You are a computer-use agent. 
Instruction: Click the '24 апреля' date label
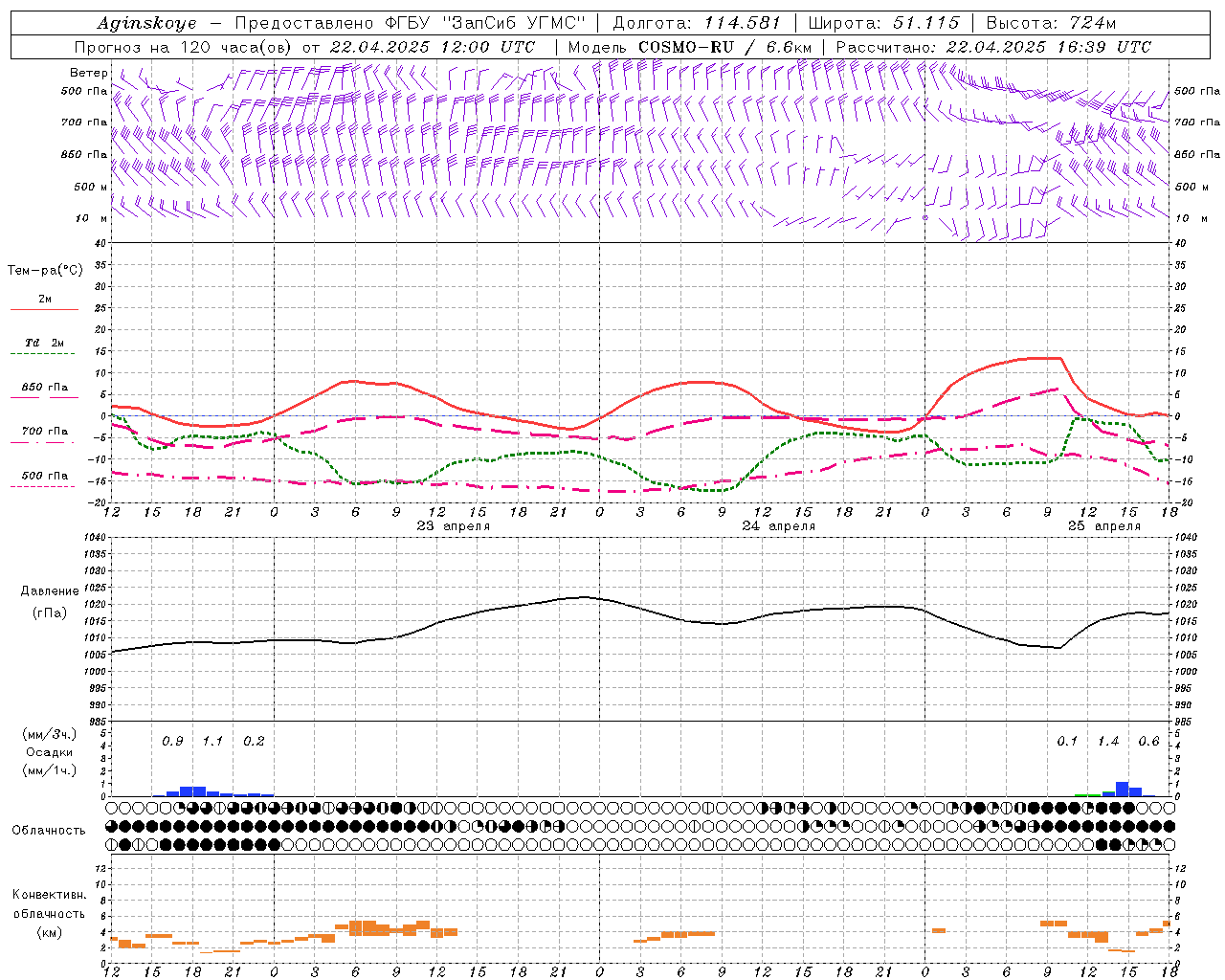pos(779,526)
